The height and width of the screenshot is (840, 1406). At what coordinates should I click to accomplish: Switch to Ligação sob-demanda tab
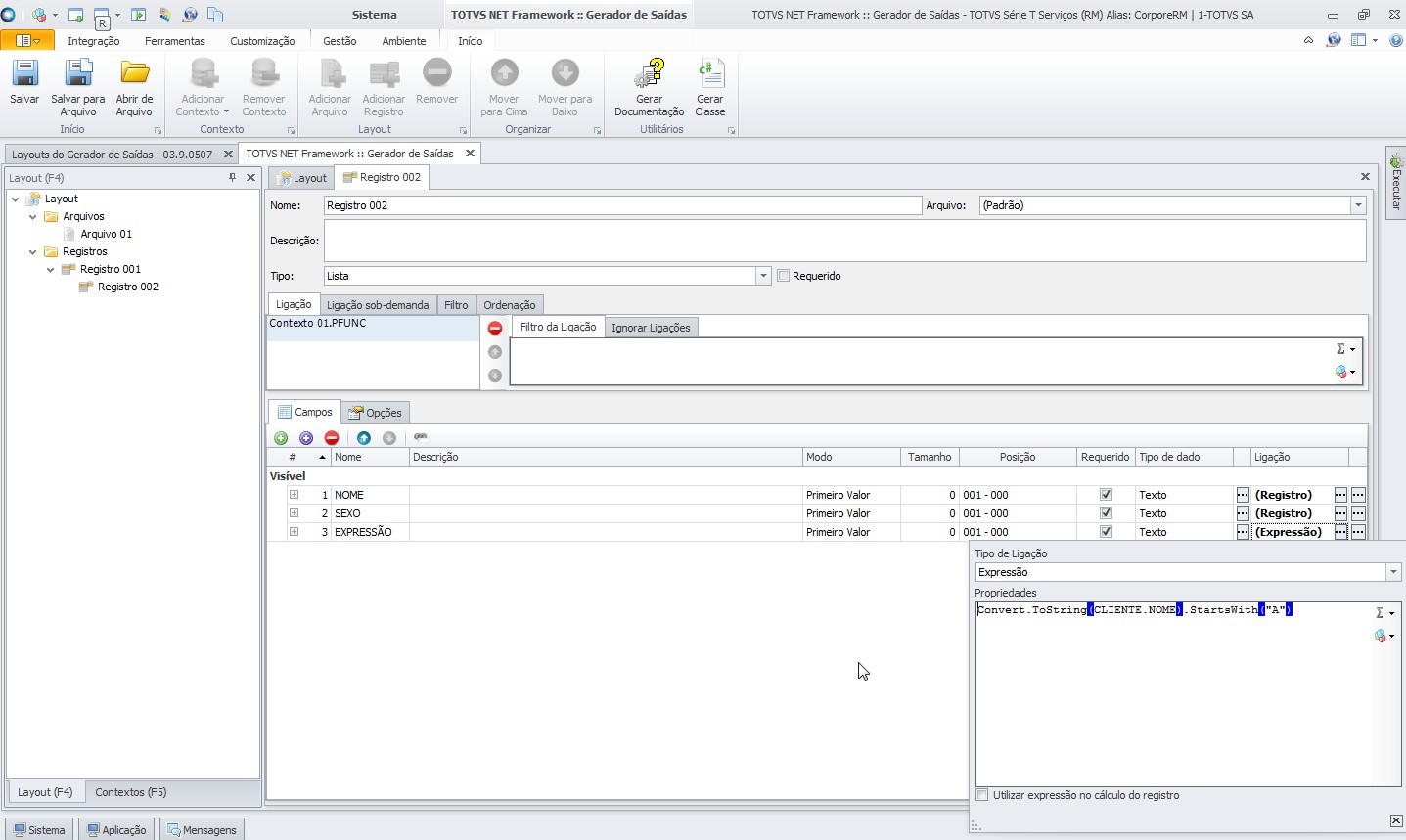378,305
